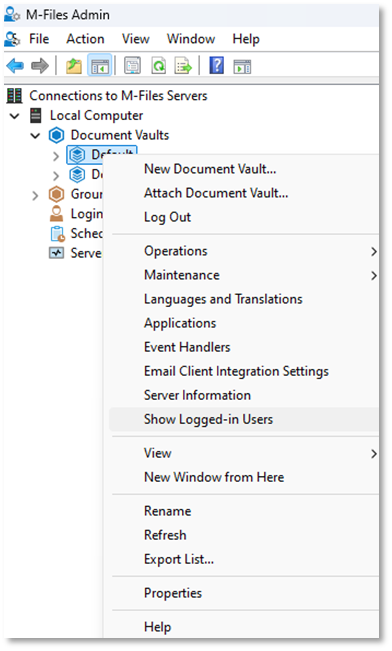Open the Help menu in the menu bar

[246, 39]
